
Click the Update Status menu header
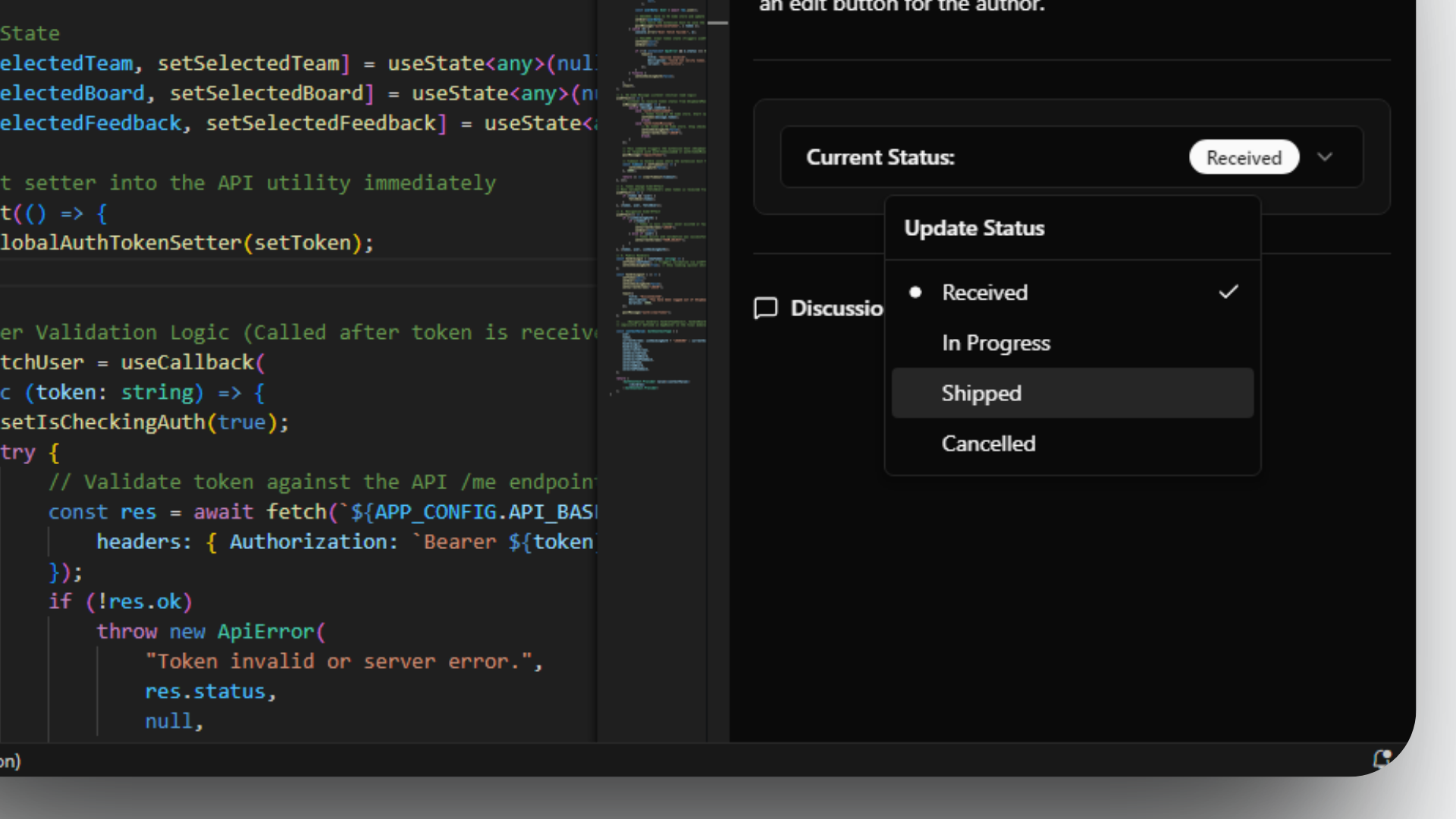[x=974, y=228]
